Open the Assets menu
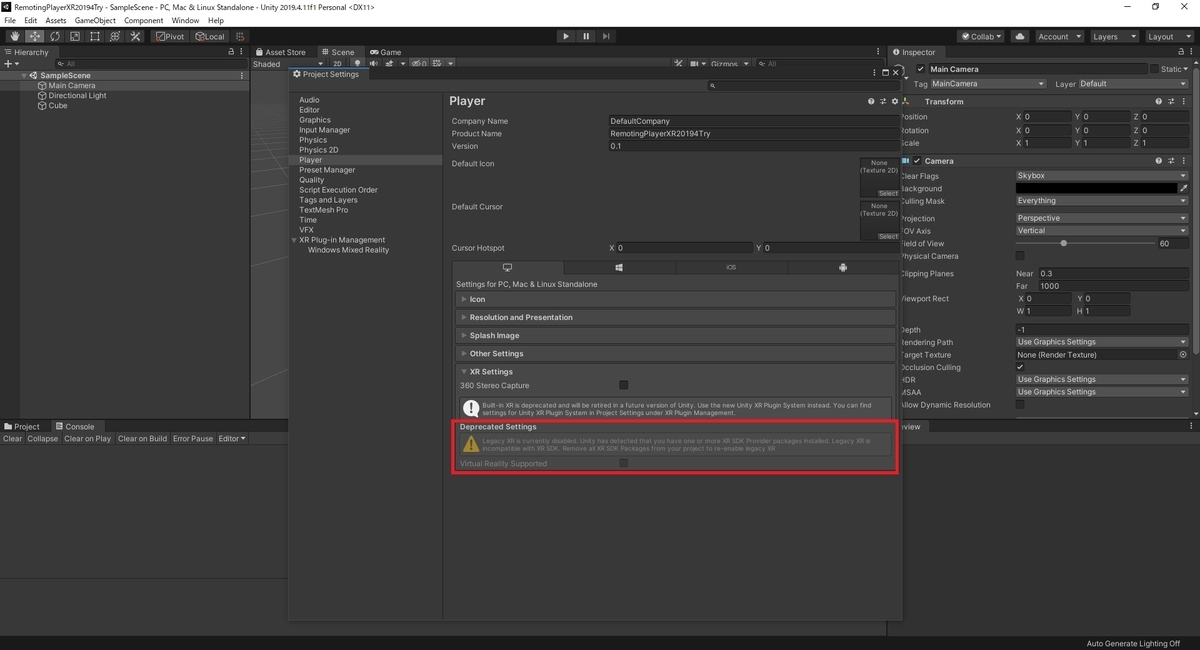This screenshot has height=650, width=1200. click(x=56, y=20)
